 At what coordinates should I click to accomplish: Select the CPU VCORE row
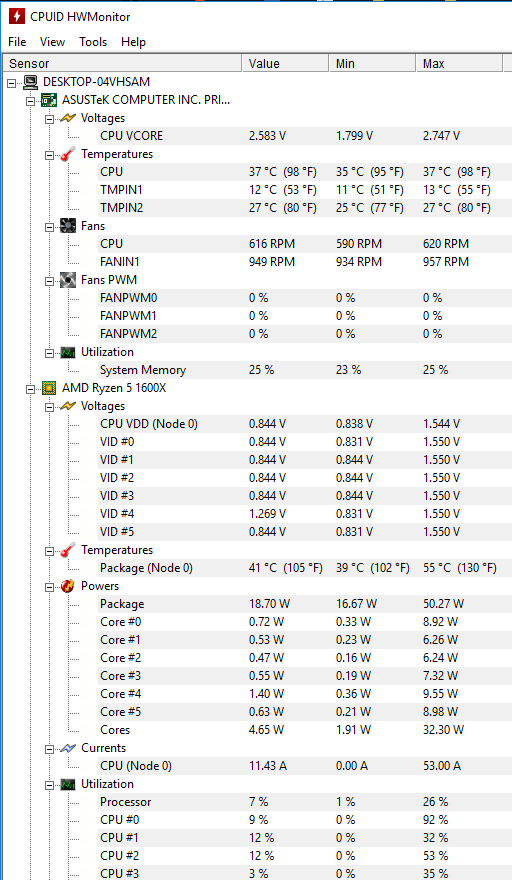305,136
